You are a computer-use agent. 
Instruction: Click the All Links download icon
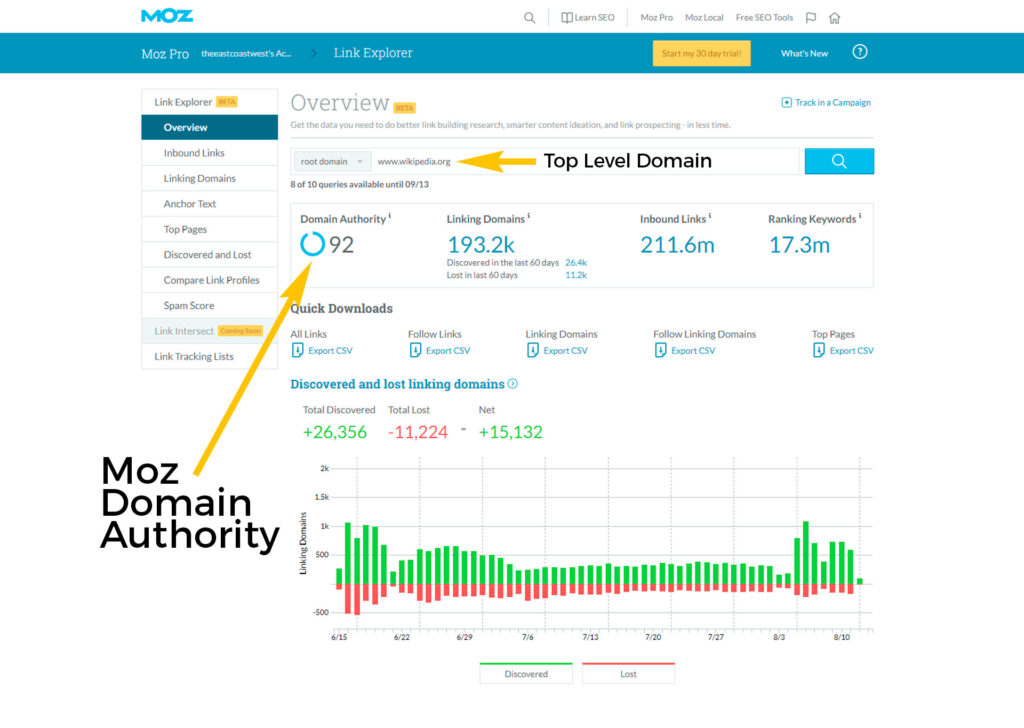[x=298, y=351]
